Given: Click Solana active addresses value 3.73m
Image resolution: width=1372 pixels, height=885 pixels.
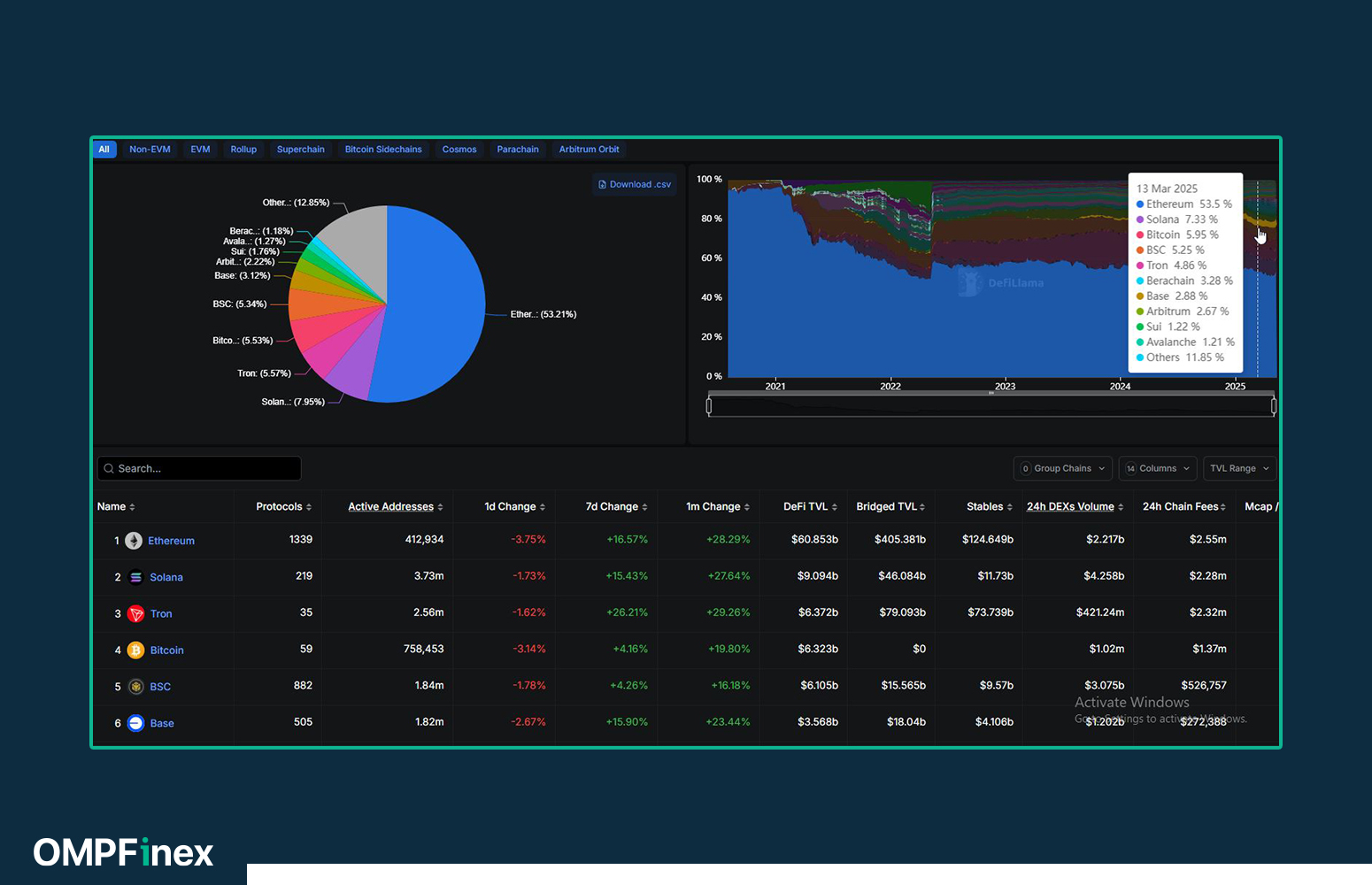Looking at the screenshot, I should [x=429, y=576].
